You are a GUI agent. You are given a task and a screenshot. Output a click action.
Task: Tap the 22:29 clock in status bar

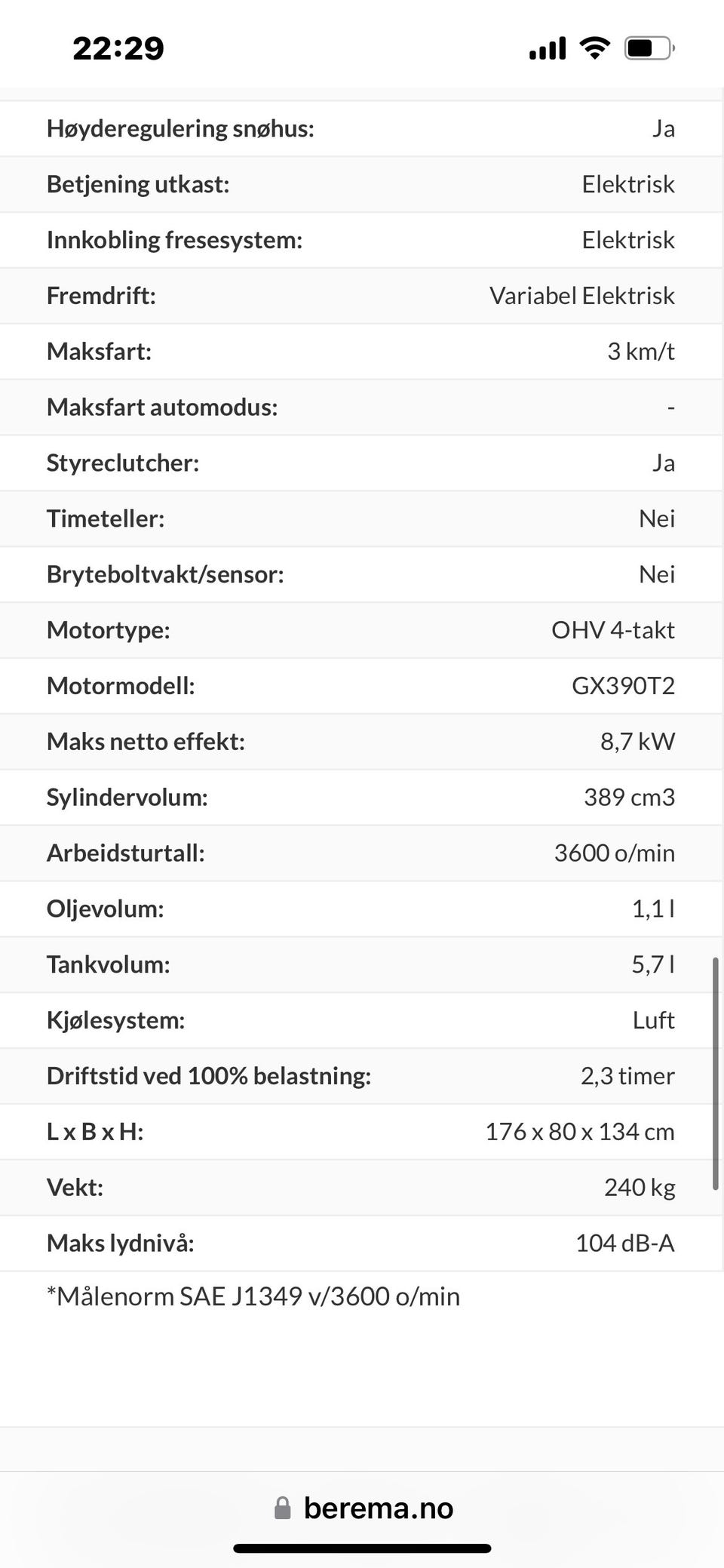[118, 49]
